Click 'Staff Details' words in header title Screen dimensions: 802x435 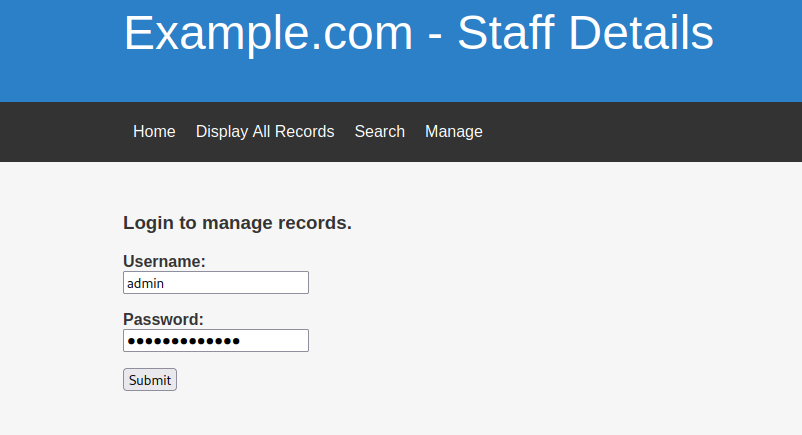[585, 34]
